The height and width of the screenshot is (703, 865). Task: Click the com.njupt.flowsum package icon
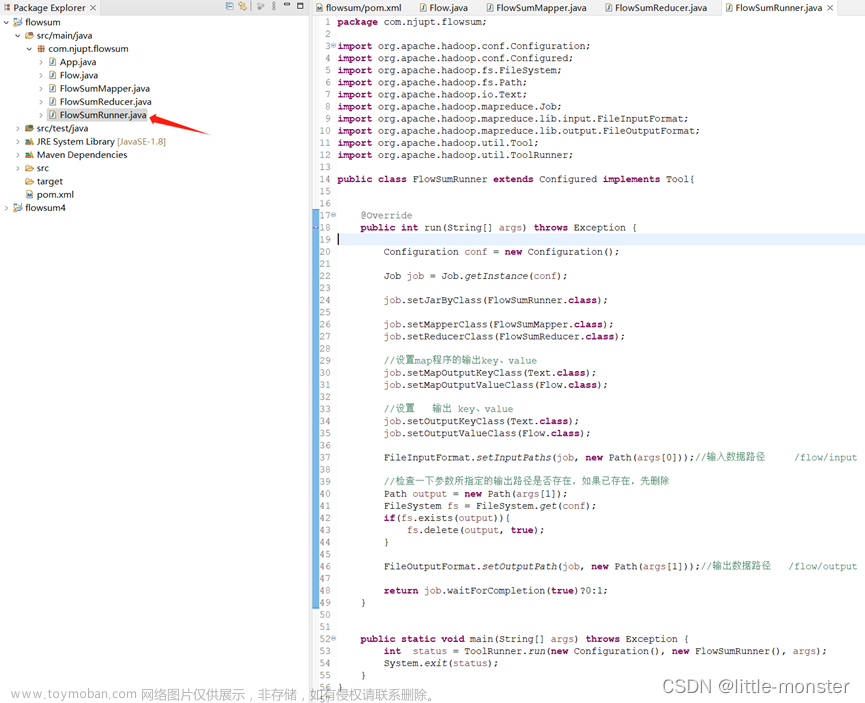41,49
